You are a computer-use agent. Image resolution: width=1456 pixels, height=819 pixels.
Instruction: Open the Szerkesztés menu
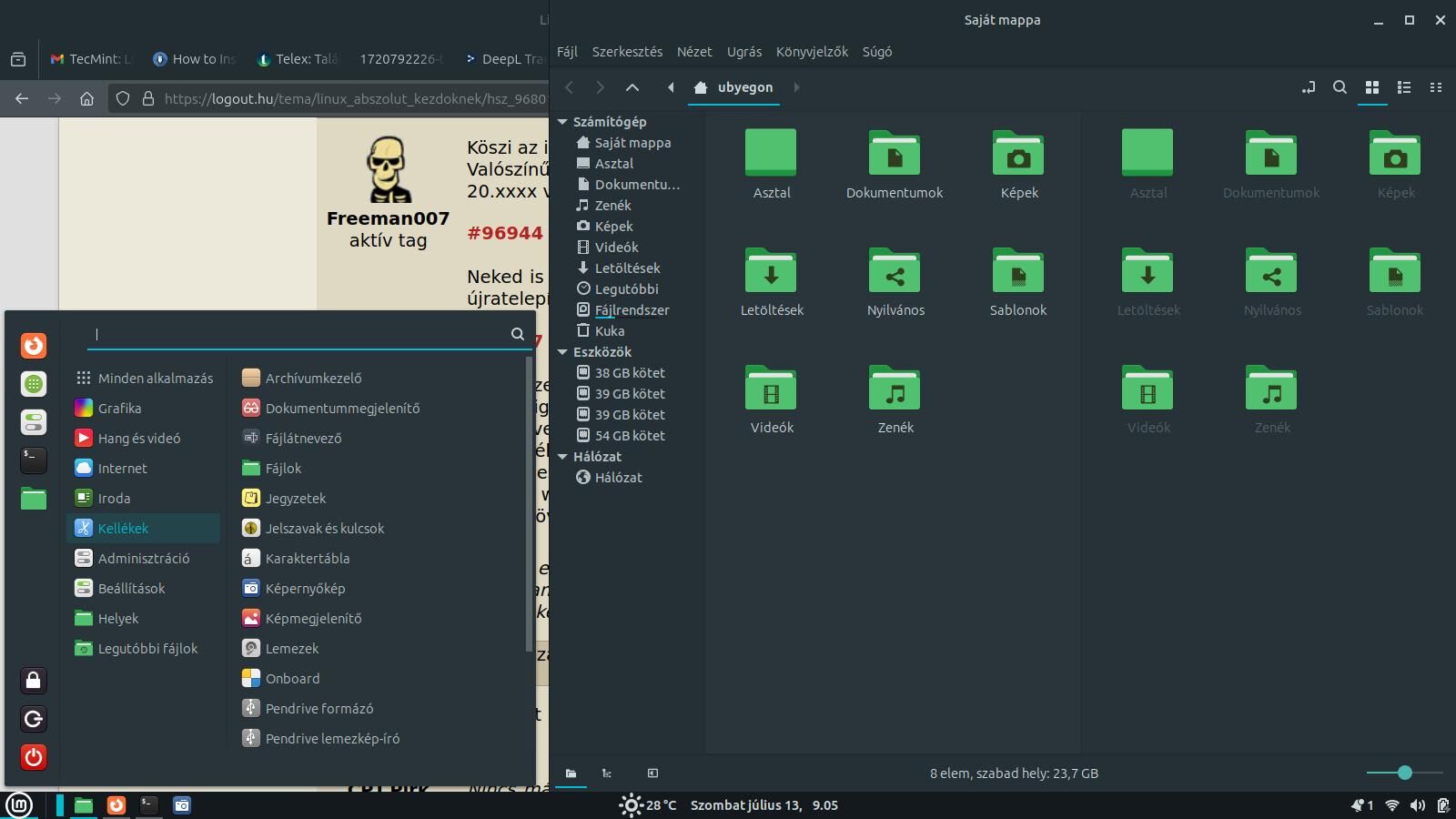[627, 52]
